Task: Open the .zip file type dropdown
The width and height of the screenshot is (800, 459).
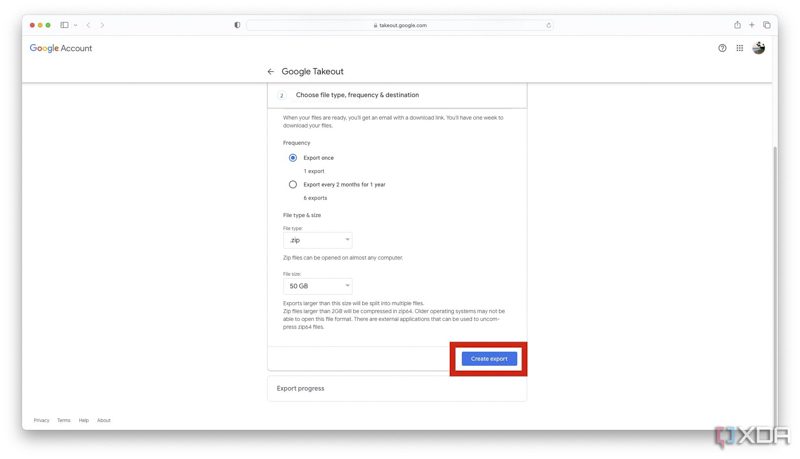Action: pos(317,240)
